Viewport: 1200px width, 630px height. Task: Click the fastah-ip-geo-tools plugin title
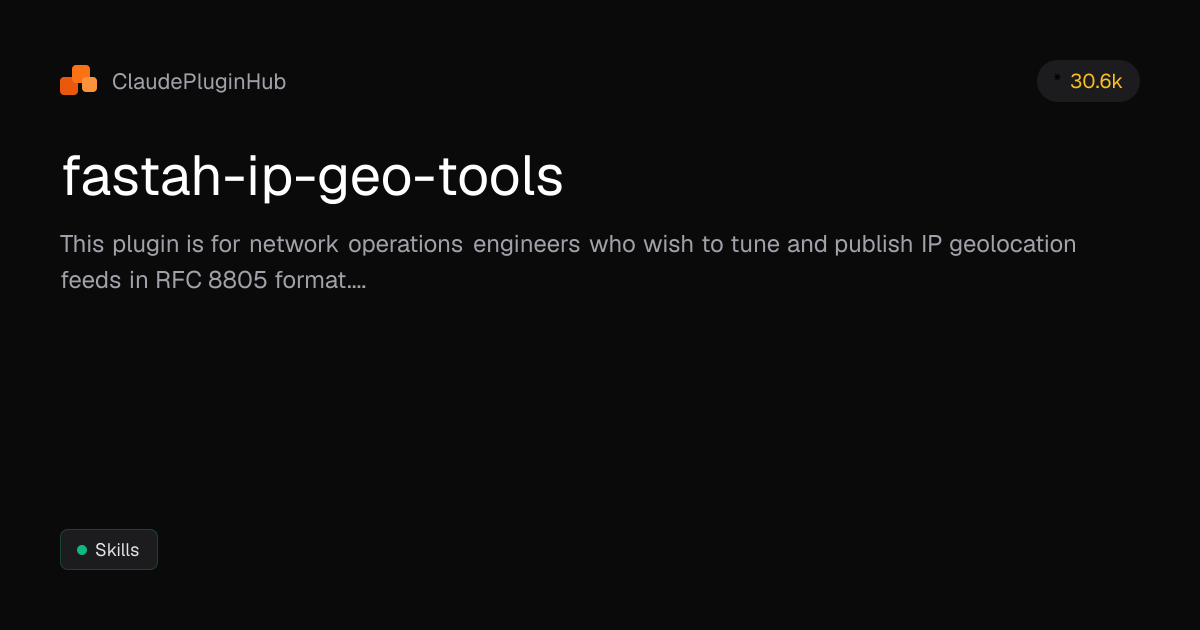coord(312,178)
